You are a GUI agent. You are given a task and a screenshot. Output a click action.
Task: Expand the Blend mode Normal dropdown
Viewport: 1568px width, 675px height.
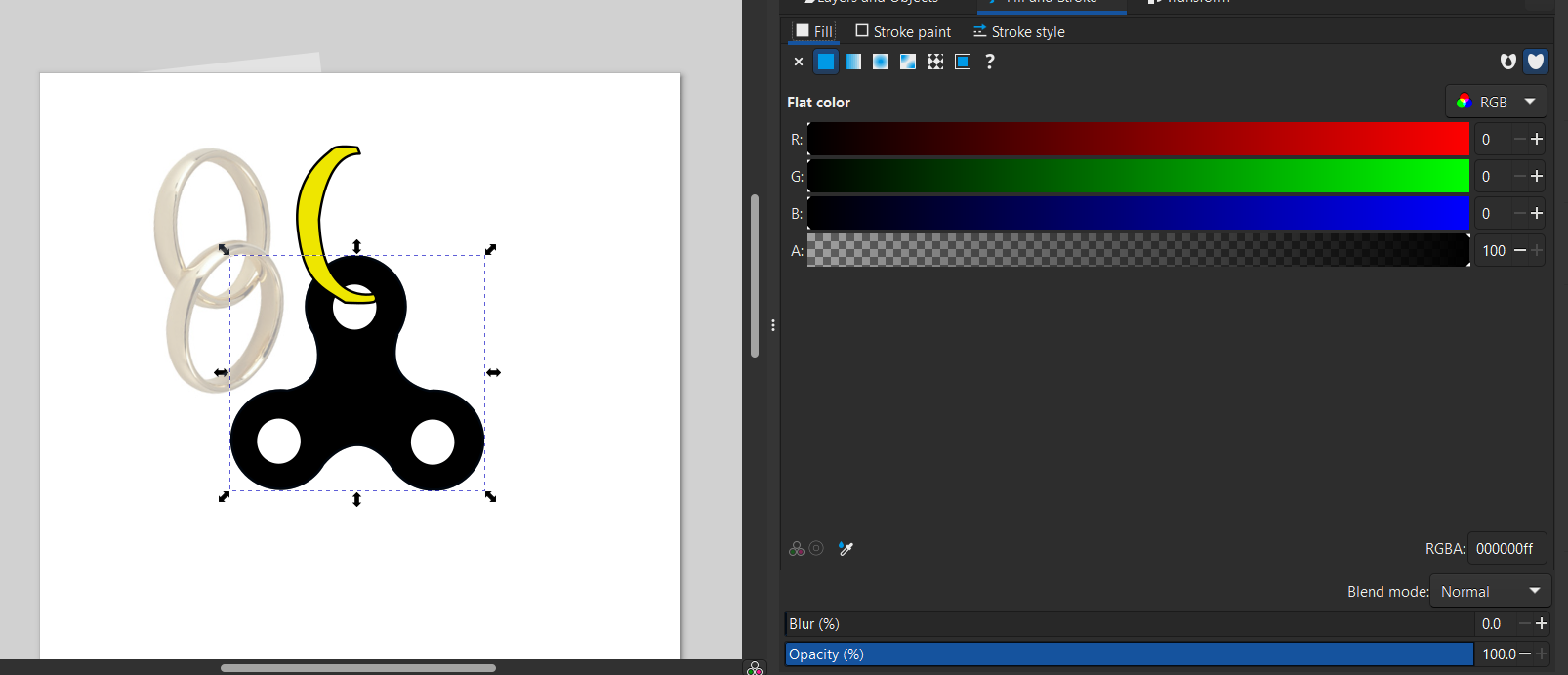1490,591
